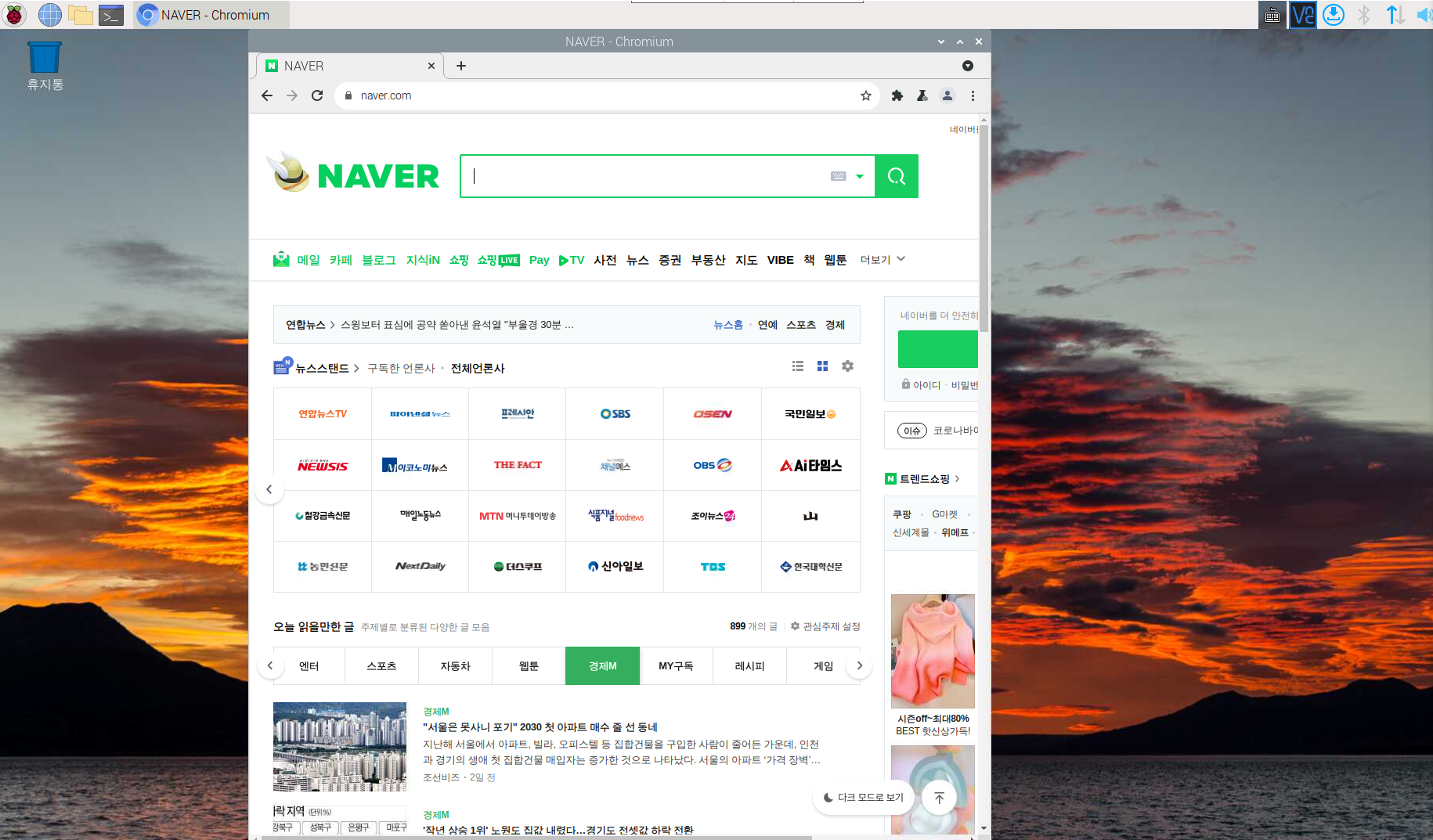Open the apartment article thumbnail image
The image size is (1433, 840).
[340, 747]
